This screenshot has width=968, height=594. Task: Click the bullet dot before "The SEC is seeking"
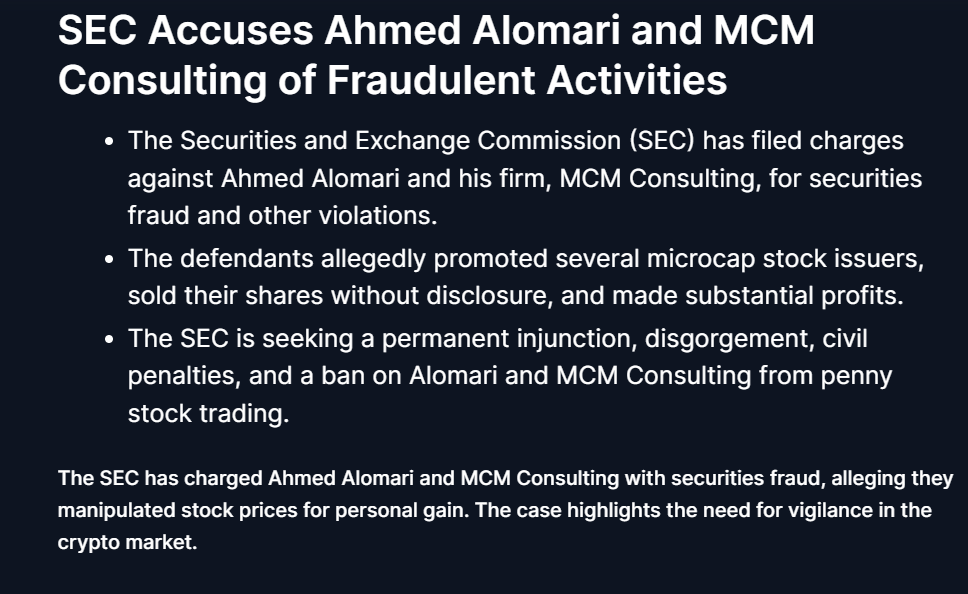pos(109,339)
